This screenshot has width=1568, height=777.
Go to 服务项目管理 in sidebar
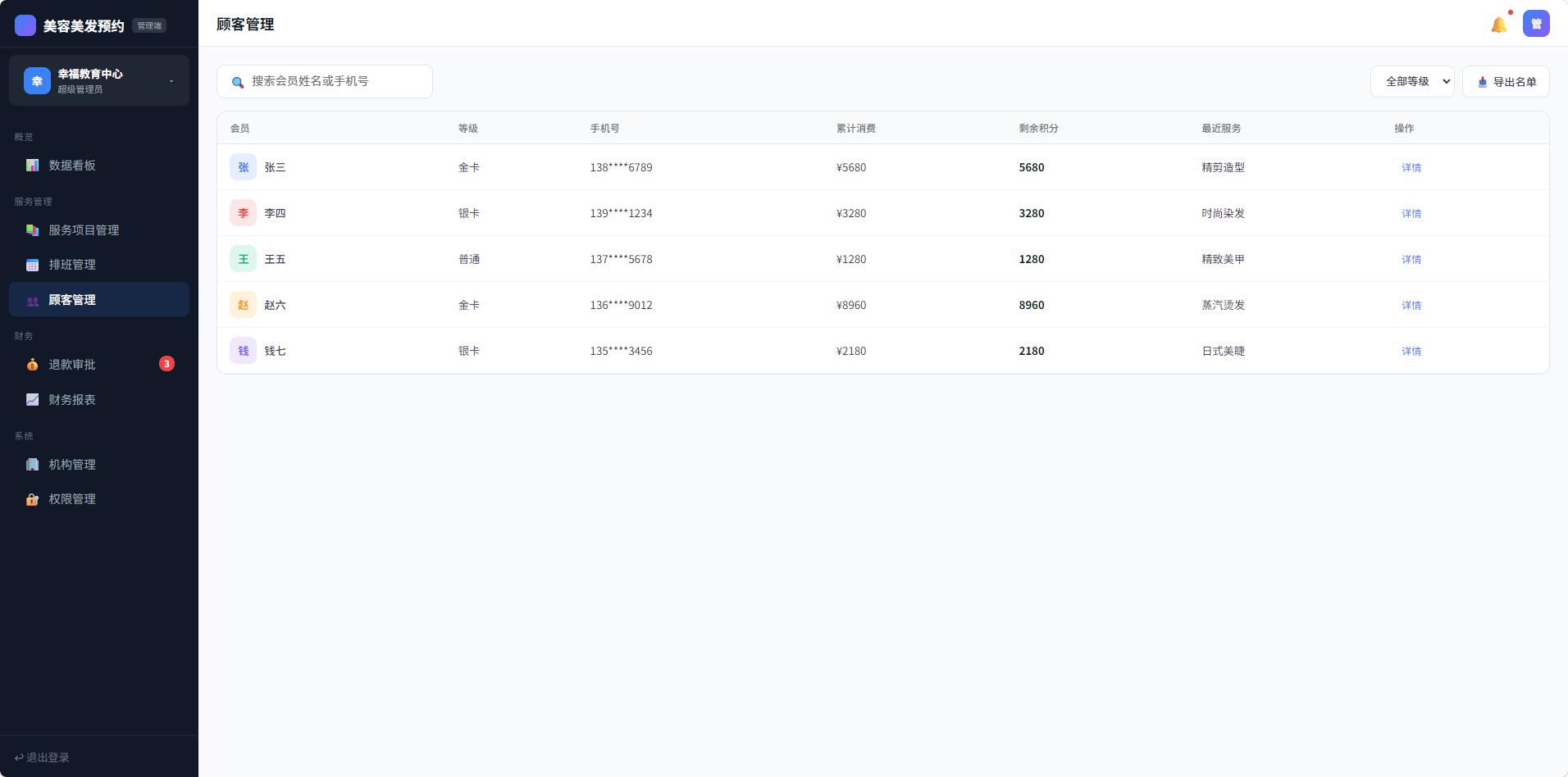point(84,230)
